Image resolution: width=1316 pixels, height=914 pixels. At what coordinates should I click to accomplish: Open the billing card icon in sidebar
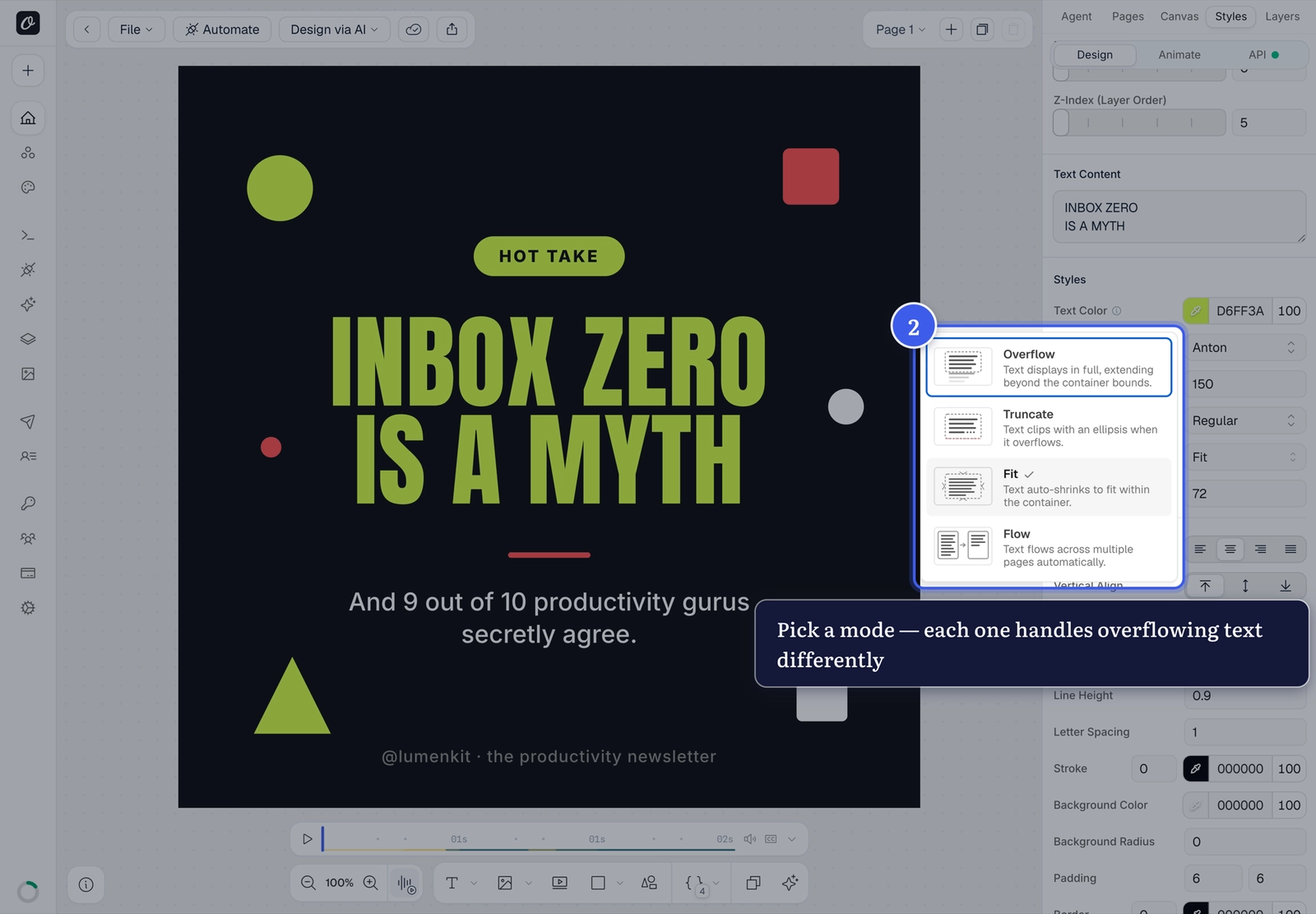(x=28, y=573)
